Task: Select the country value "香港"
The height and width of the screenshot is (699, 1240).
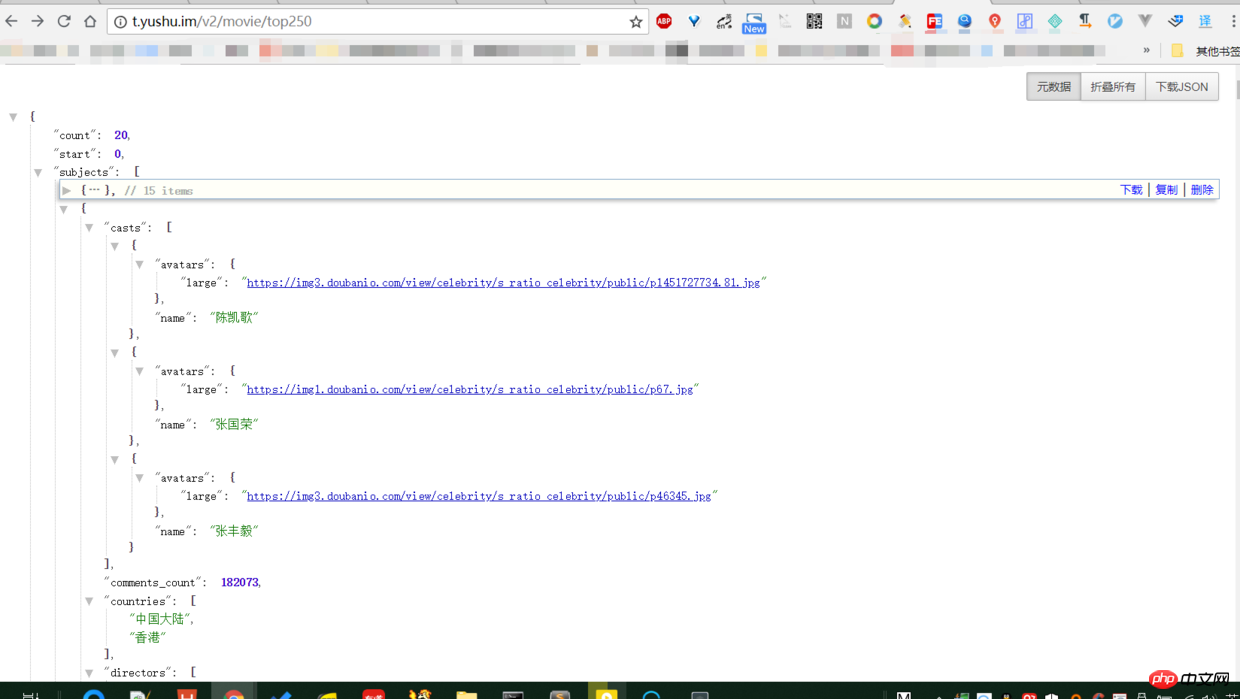Action: tap(148, 638)
